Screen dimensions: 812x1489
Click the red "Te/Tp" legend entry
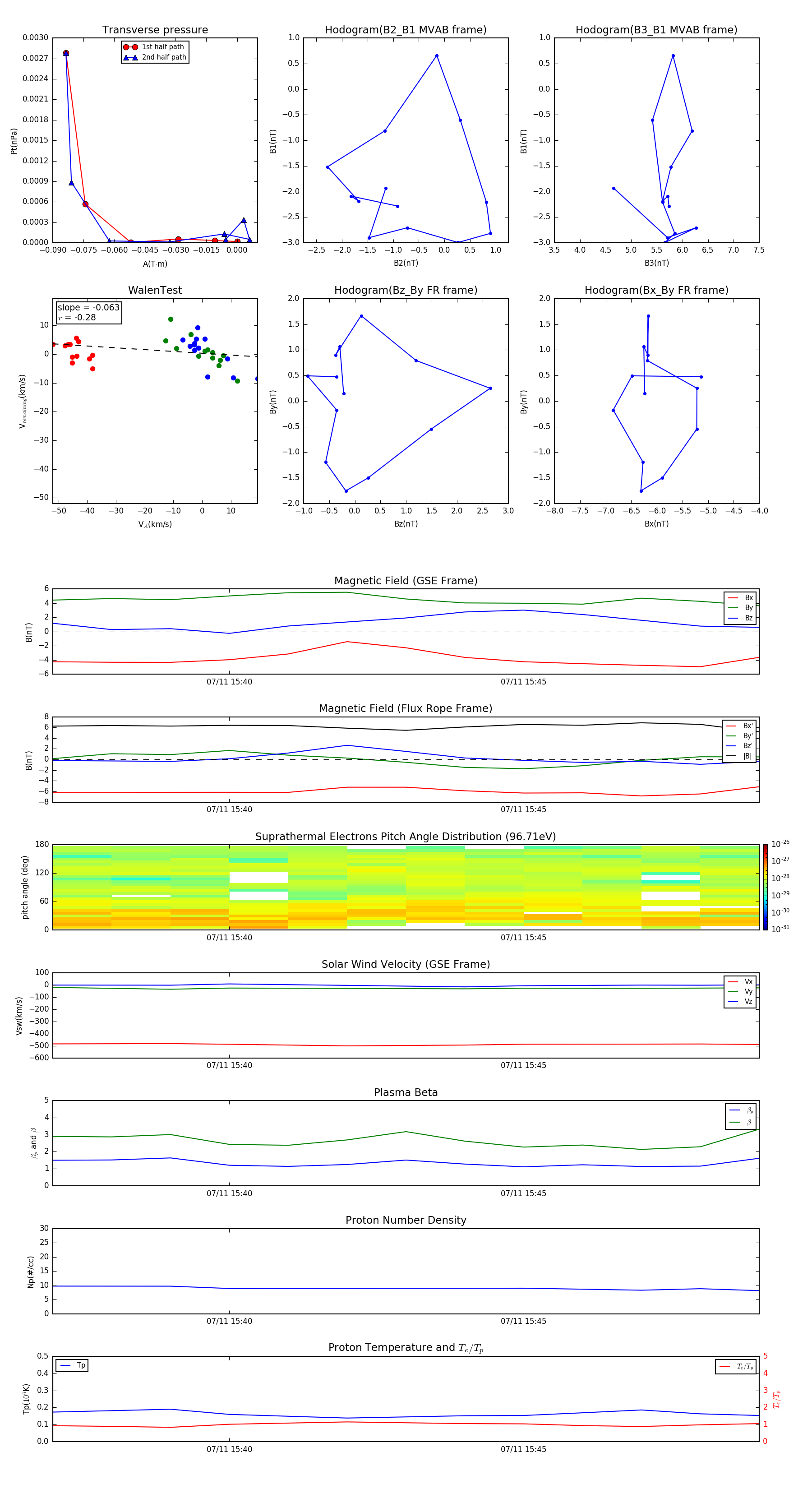(x=736, y=1366)
